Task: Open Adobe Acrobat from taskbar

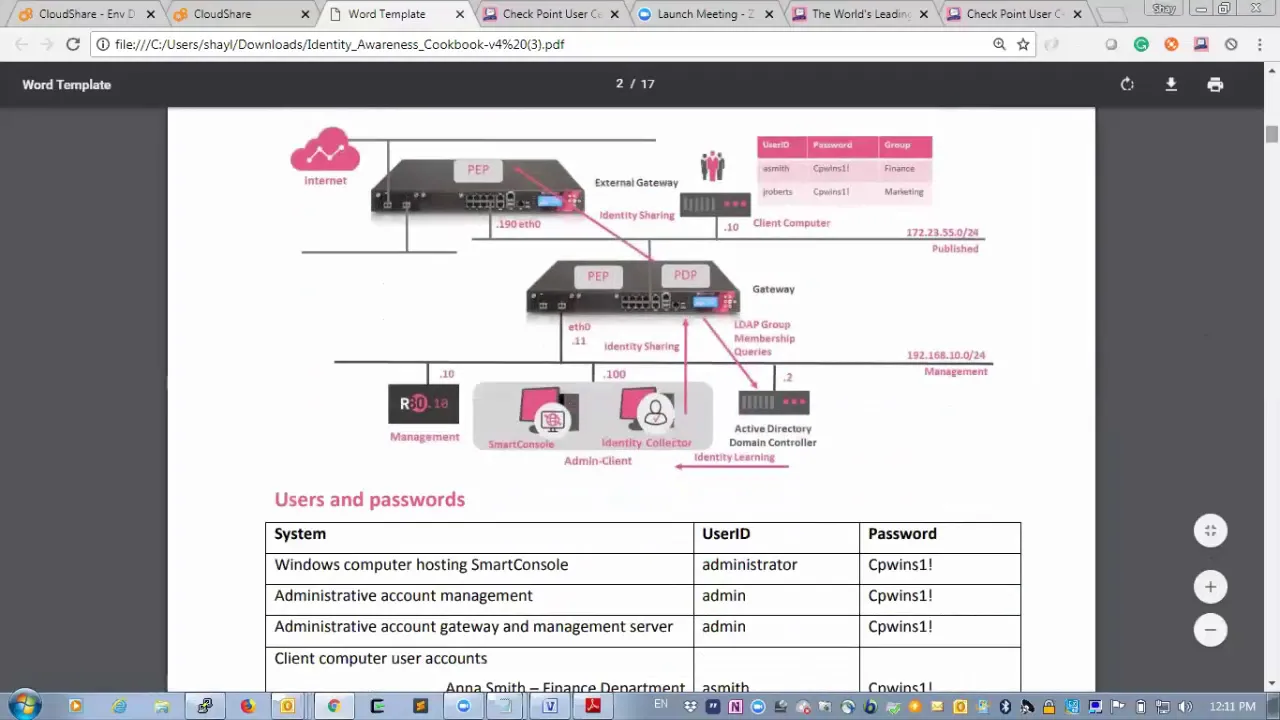Action: point(593,706)
